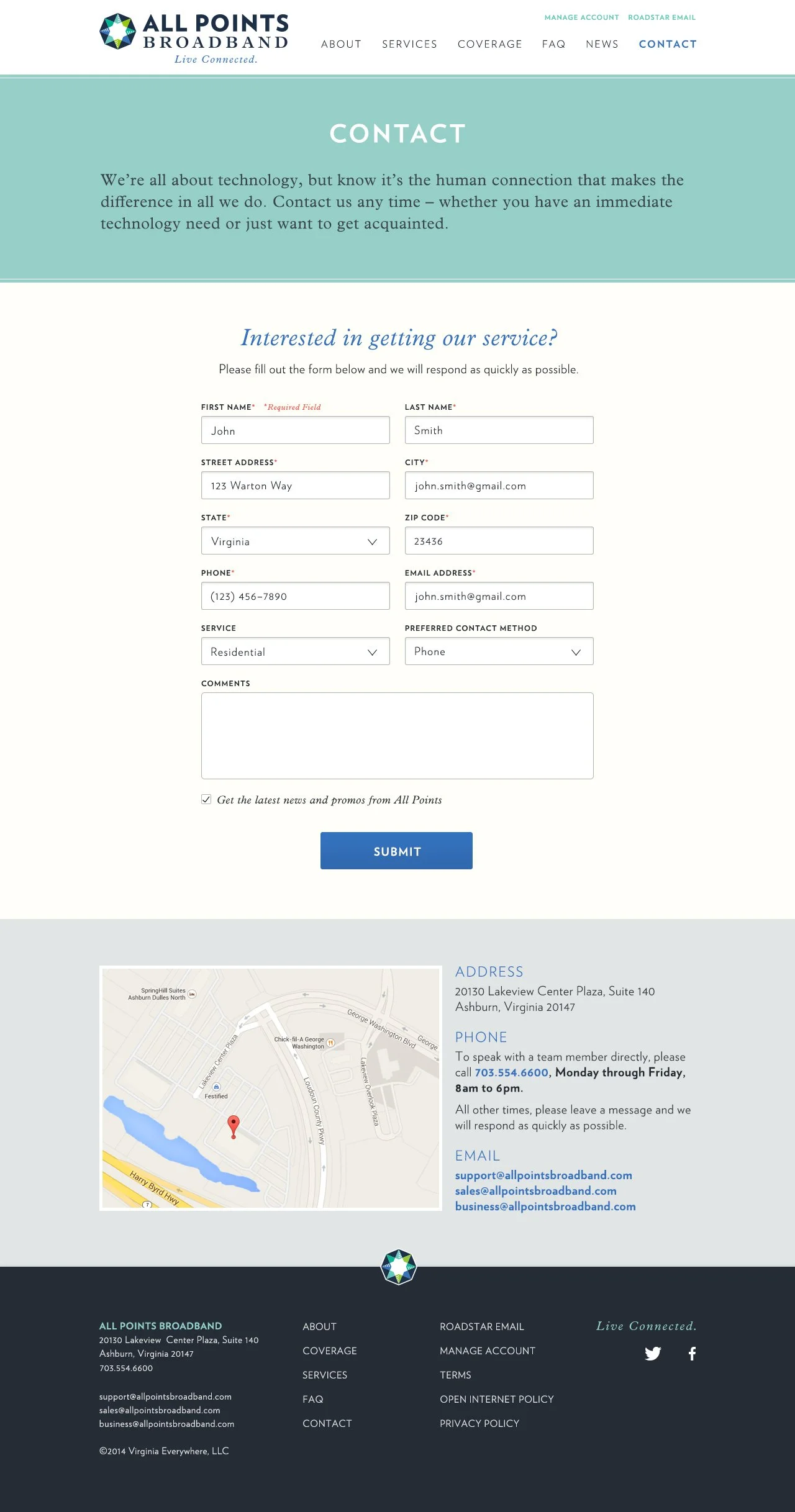Open Coverage link in the footer
The width and height of the screenshot is (795, 1512).
pos(330,1351)
